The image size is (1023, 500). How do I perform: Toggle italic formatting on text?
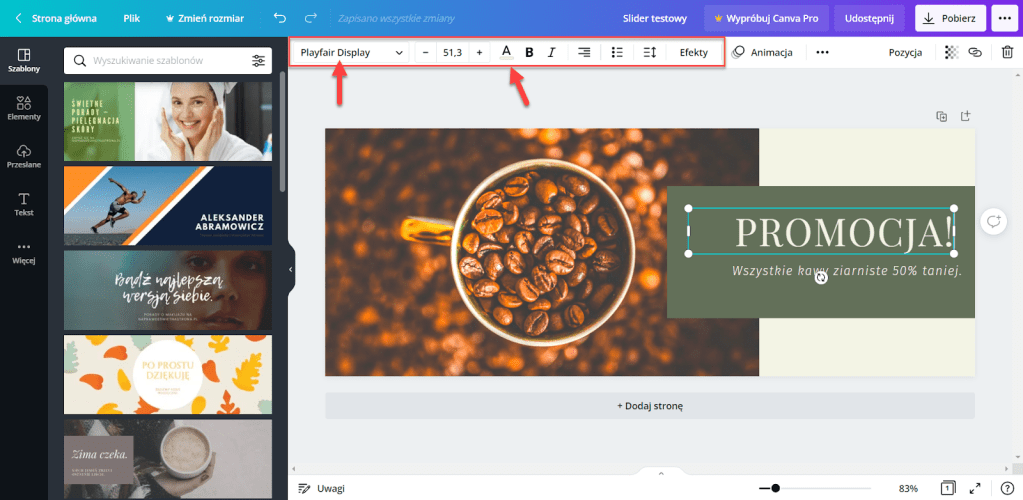(551, 52)
